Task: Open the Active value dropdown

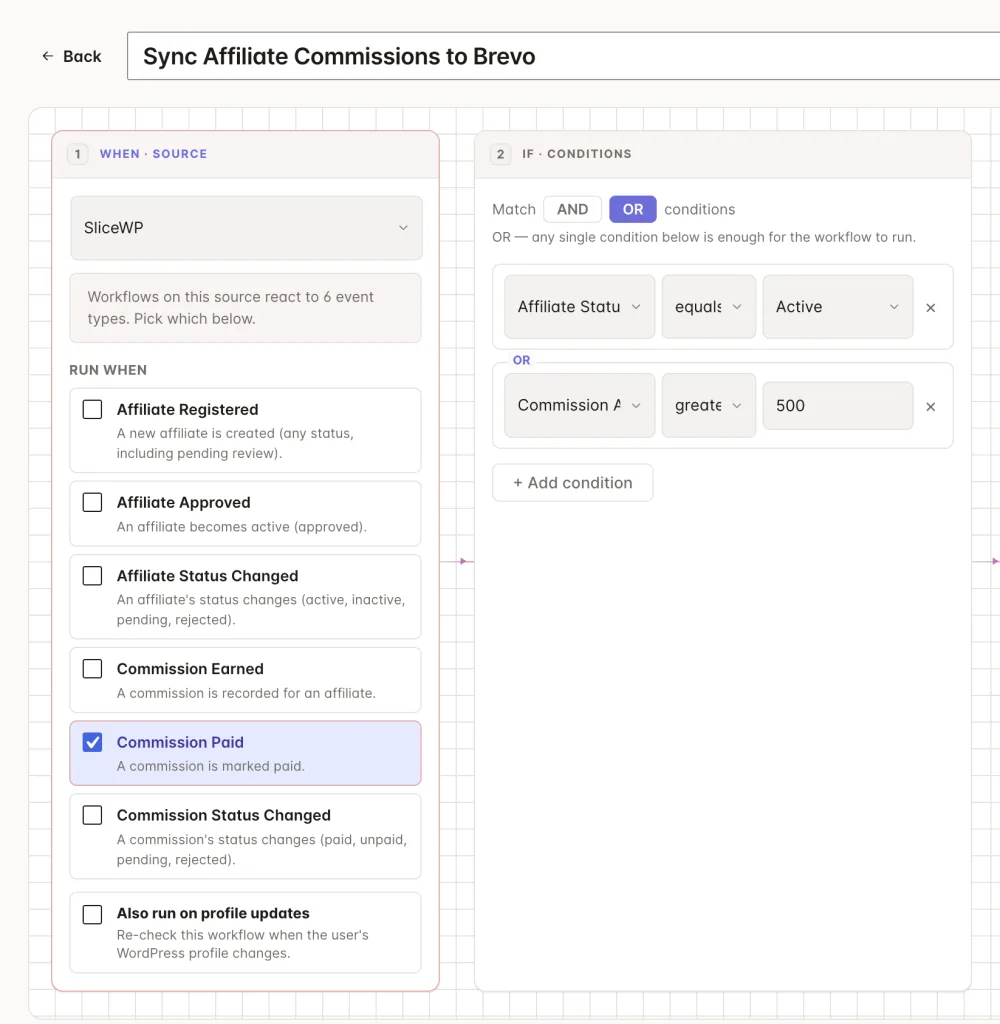Action: click(x=837, y=306)
